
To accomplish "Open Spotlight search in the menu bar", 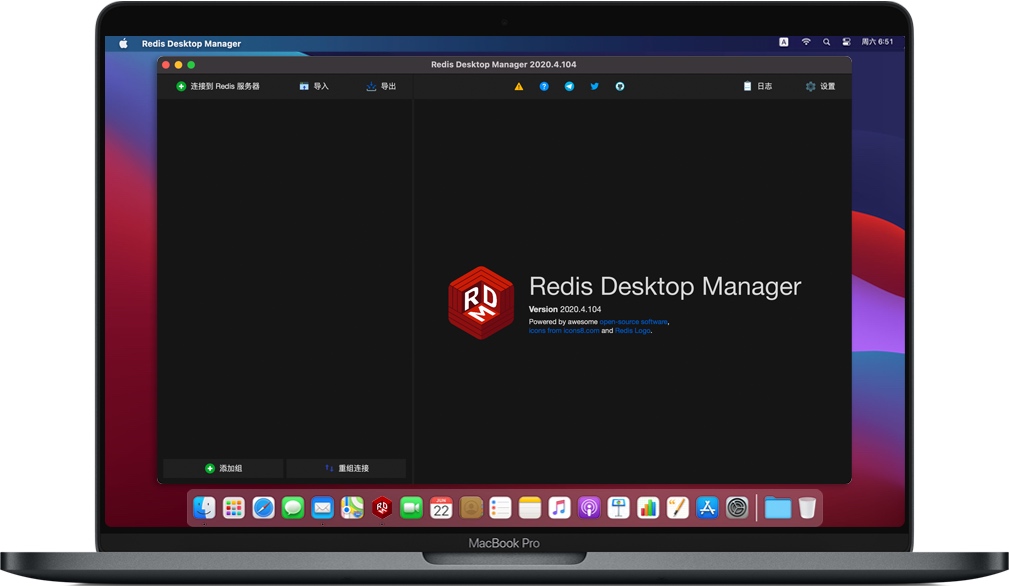I will point(827,43).
